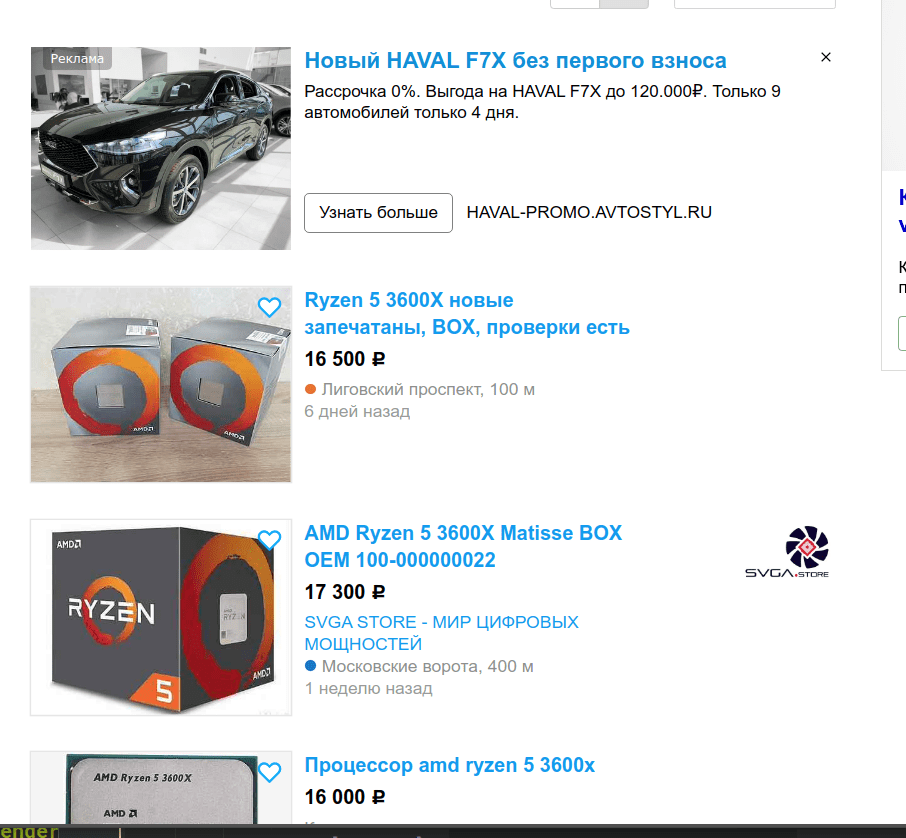Open the AMD Ryzen 5 3600X Matisse BOX title
Screen dimensions: 906x838
point(463,547)
